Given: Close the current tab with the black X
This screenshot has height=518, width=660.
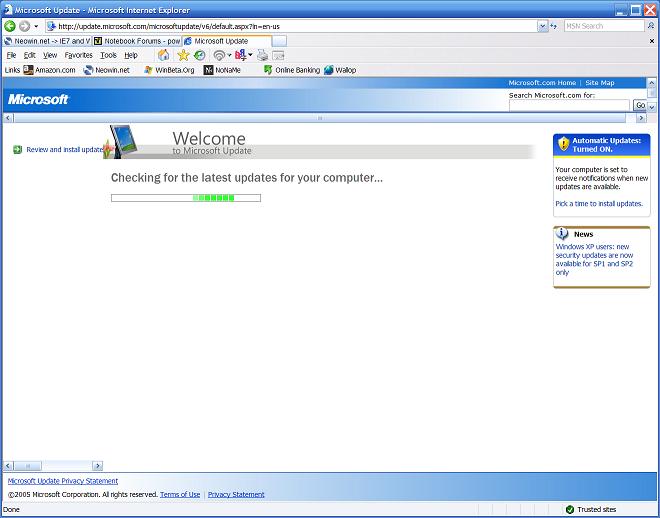Looking at the screenshot, I should (x=652, y=41).
